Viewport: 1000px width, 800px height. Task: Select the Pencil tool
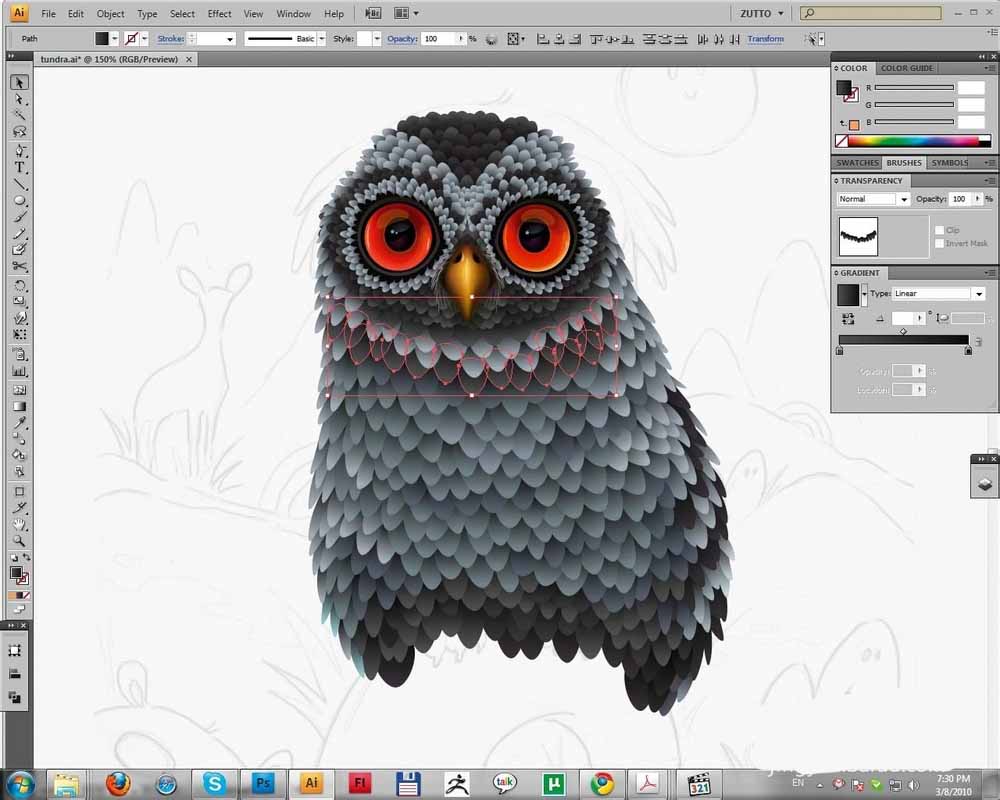click(x=19, y=233)
